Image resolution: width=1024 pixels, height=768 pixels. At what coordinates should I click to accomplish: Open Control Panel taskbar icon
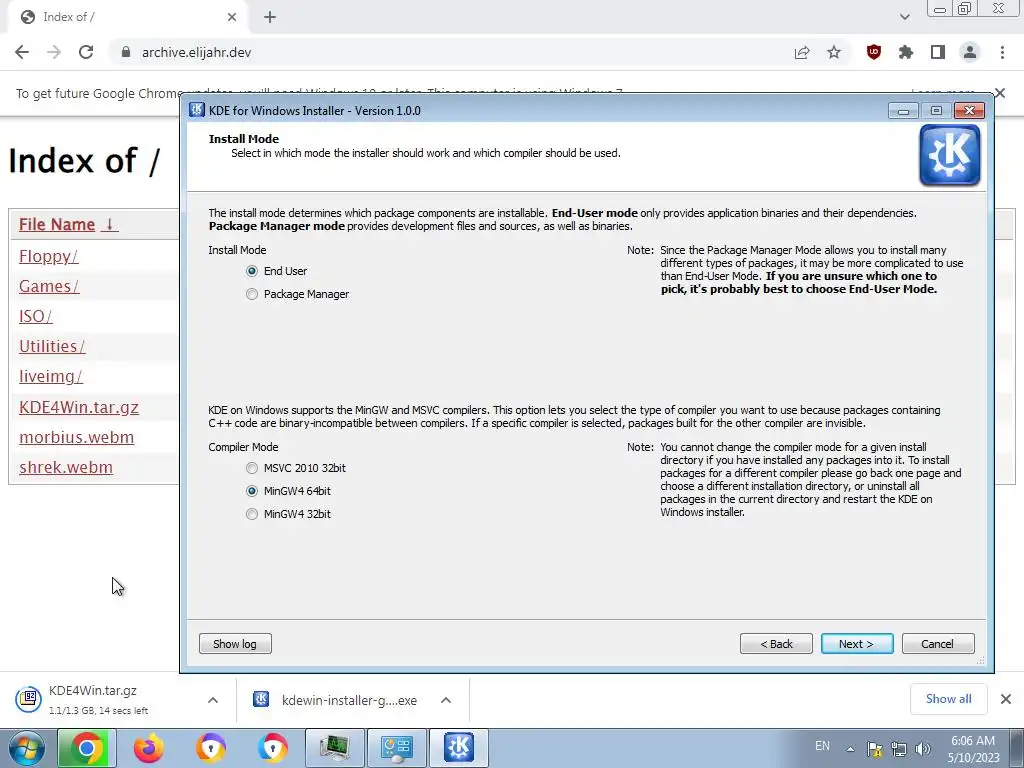pyautogui.click(x=397, y=748)
